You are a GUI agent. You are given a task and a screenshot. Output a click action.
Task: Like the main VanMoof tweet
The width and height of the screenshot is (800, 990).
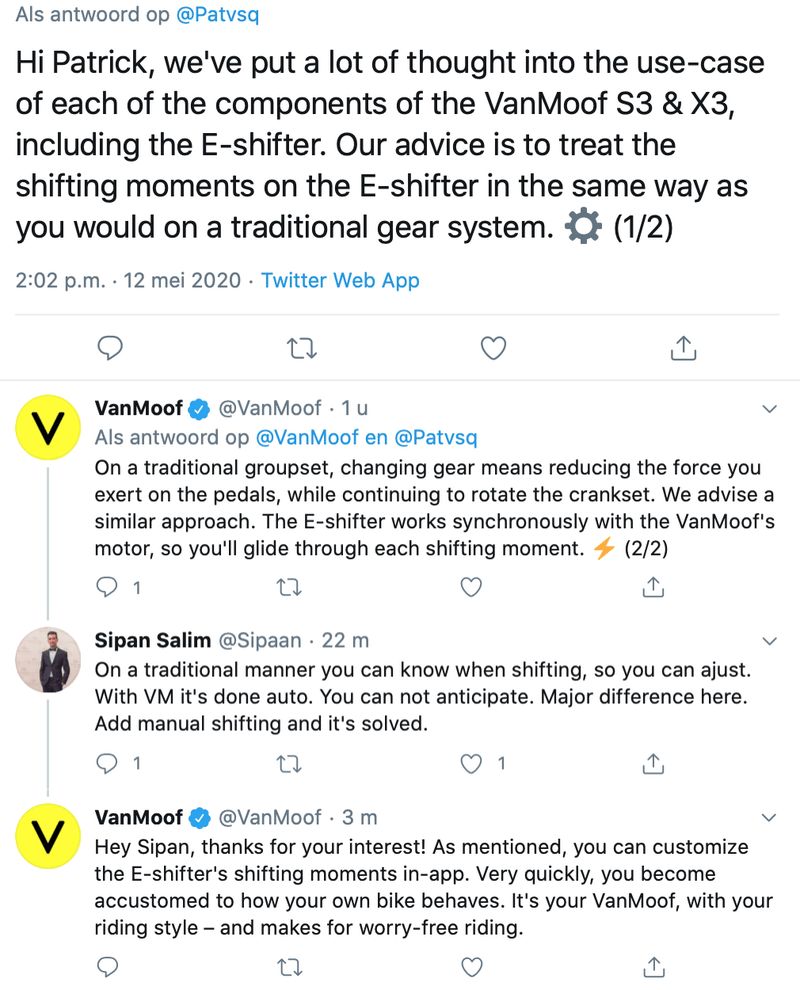[493, 347]
